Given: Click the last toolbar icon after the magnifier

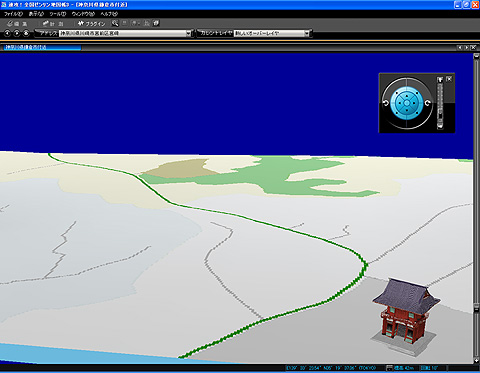Looking at the screenshot, I should click(x=156, y=23).
